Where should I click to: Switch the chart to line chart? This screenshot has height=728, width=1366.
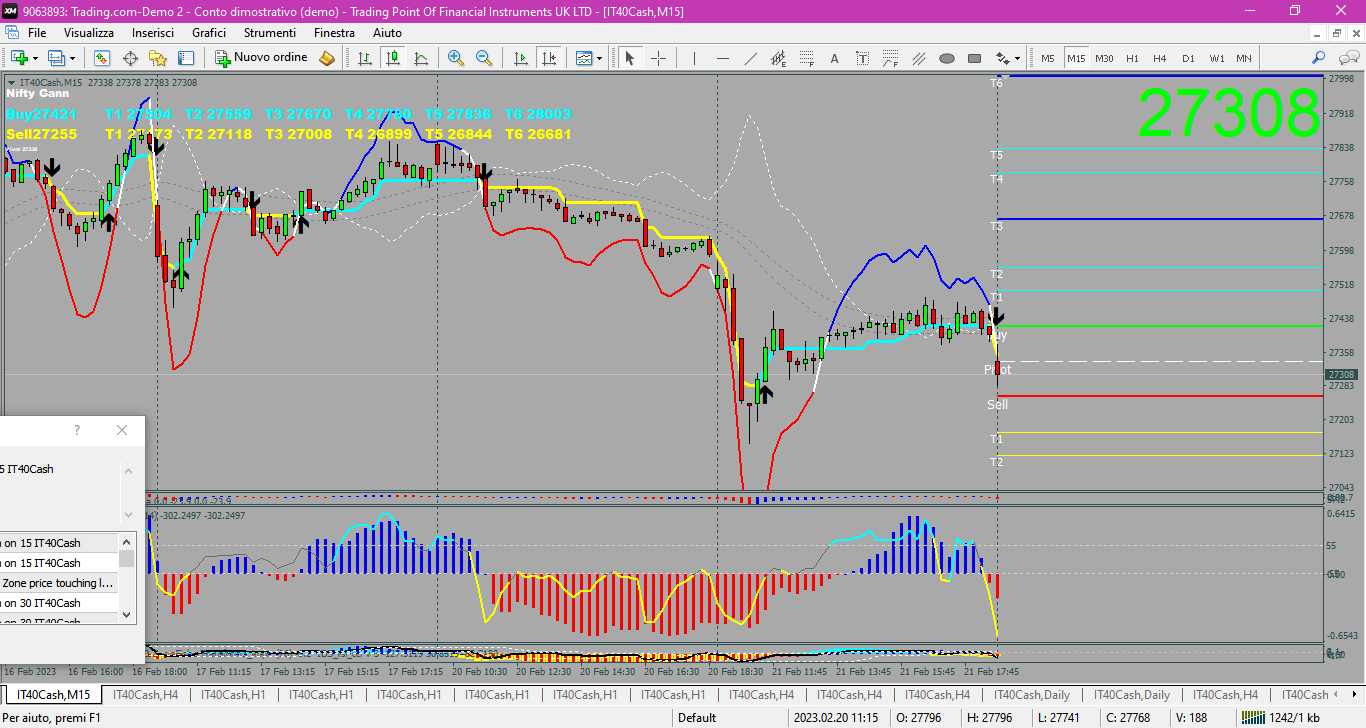[421, 58]
